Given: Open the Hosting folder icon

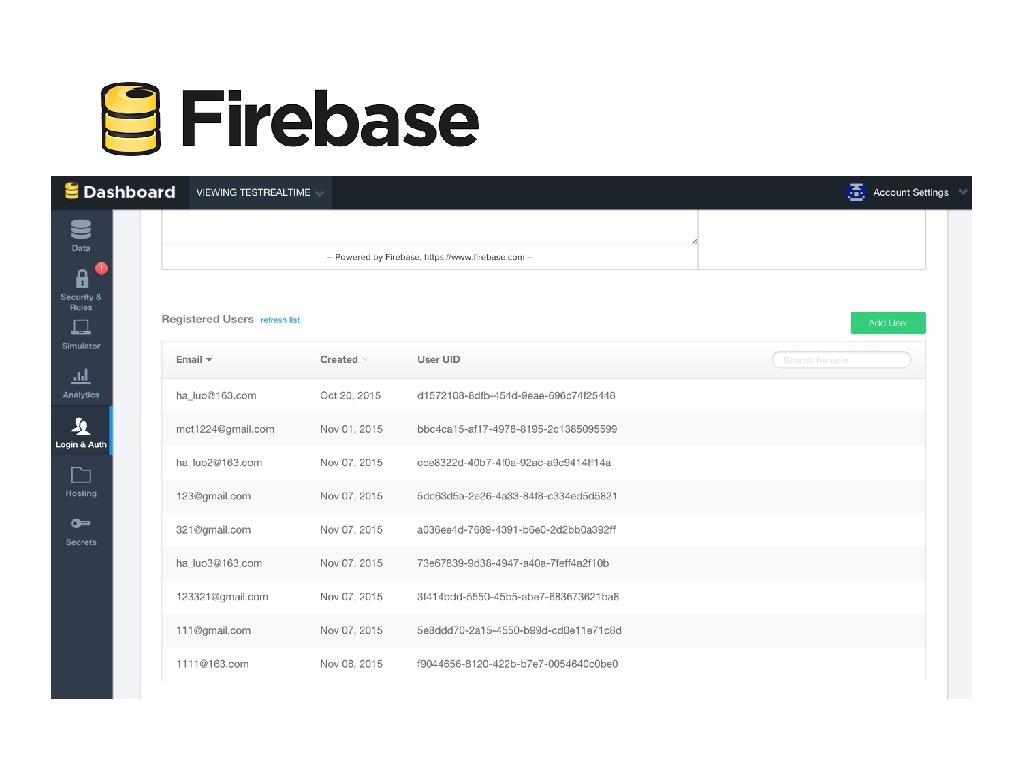Looking at the screenshot, I should click(x=81, y=475).
